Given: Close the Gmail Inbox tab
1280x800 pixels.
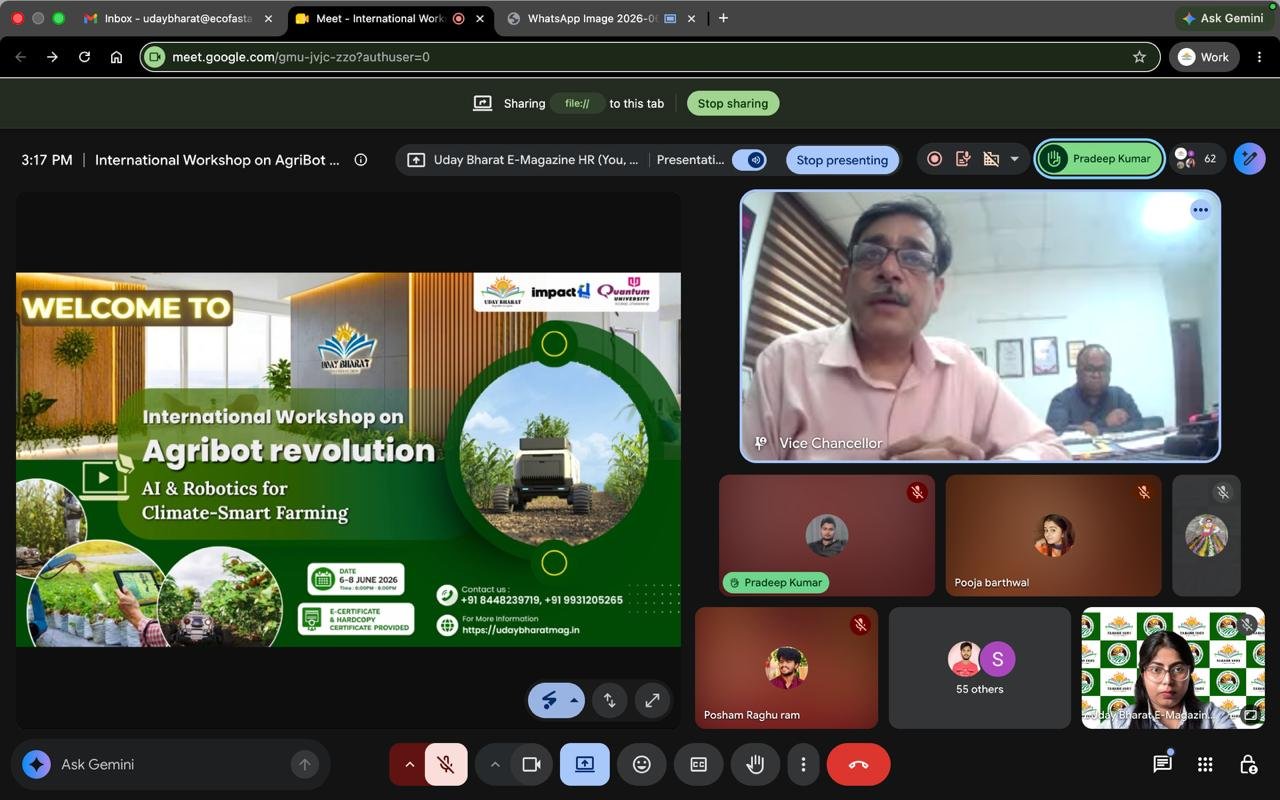Looking at the screenshot, I should 268,18.
